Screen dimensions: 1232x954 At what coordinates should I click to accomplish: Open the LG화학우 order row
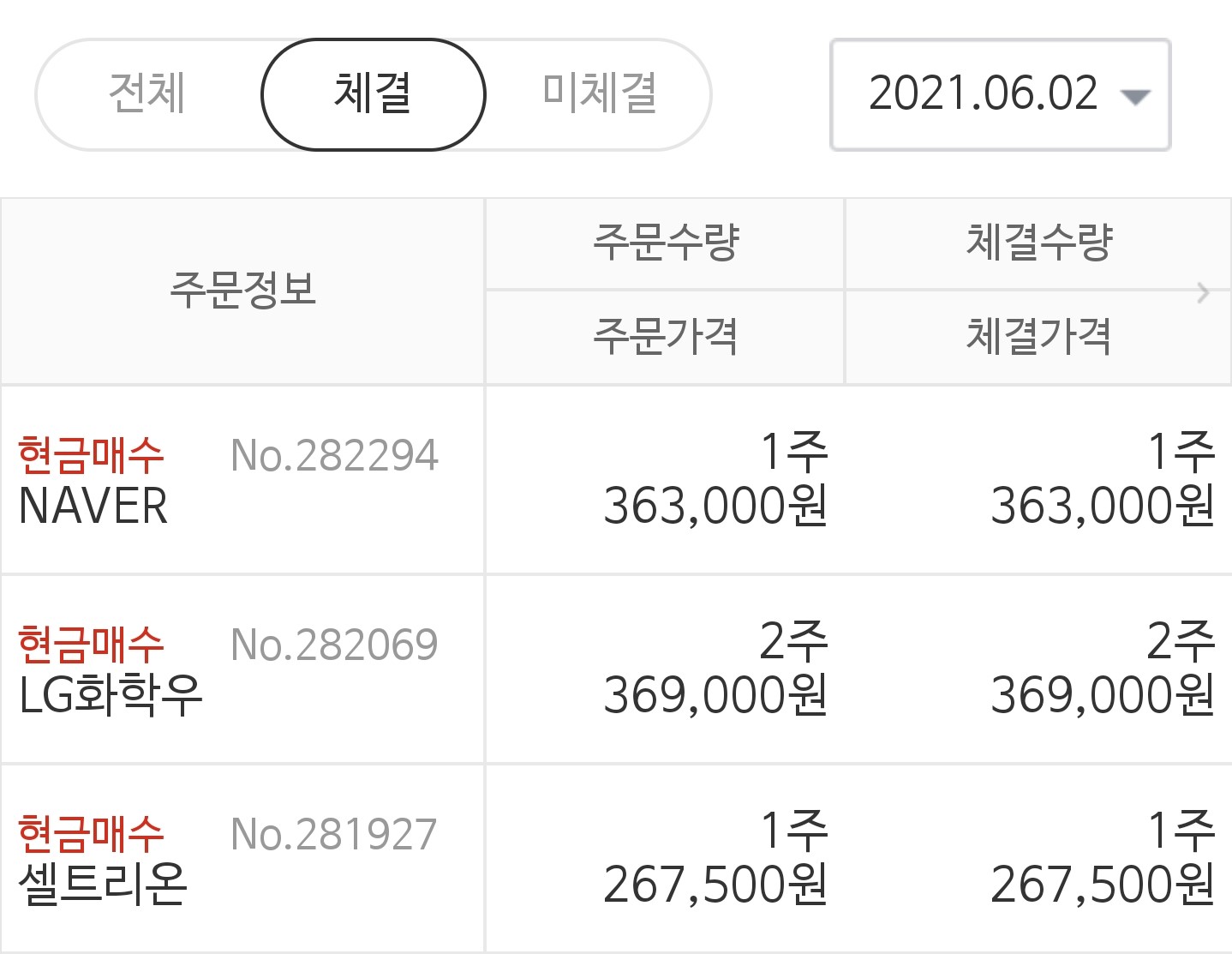tap(616, 669)
